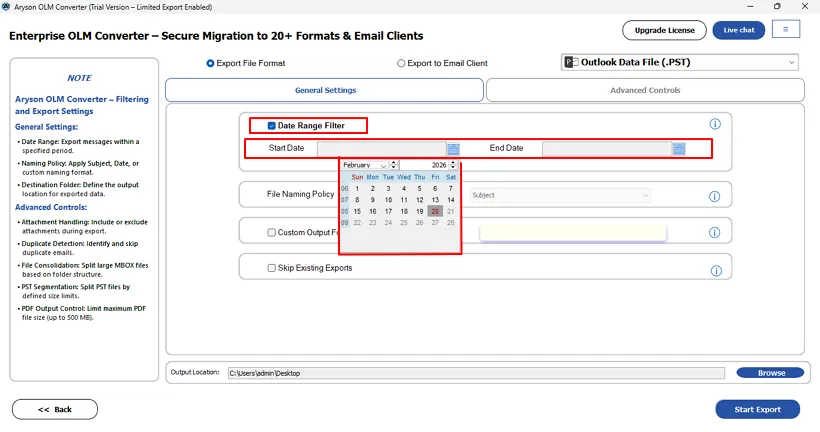Click the Output Location path field
This screenshot has height=432, width=820.
coord(475,373)
